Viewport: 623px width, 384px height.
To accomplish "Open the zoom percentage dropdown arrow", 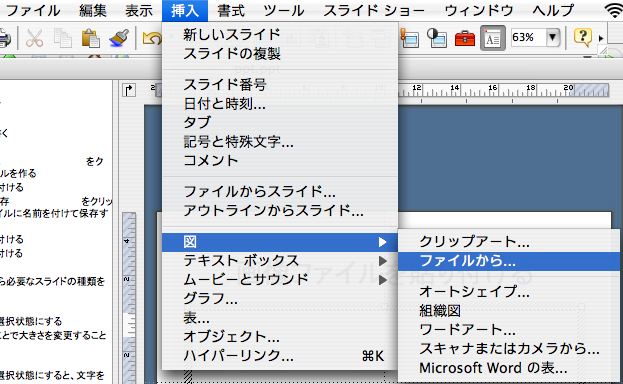I will click(552, 37).
